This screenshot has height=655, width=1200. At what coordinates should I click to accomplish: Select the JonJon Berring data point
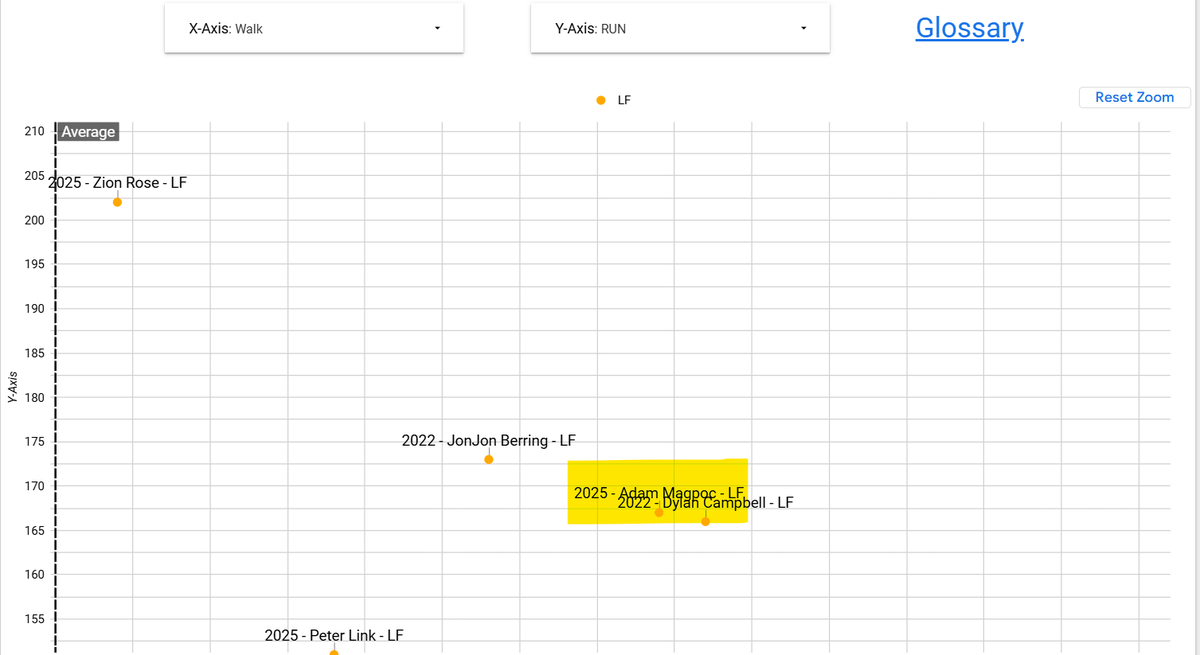(488, 460)
